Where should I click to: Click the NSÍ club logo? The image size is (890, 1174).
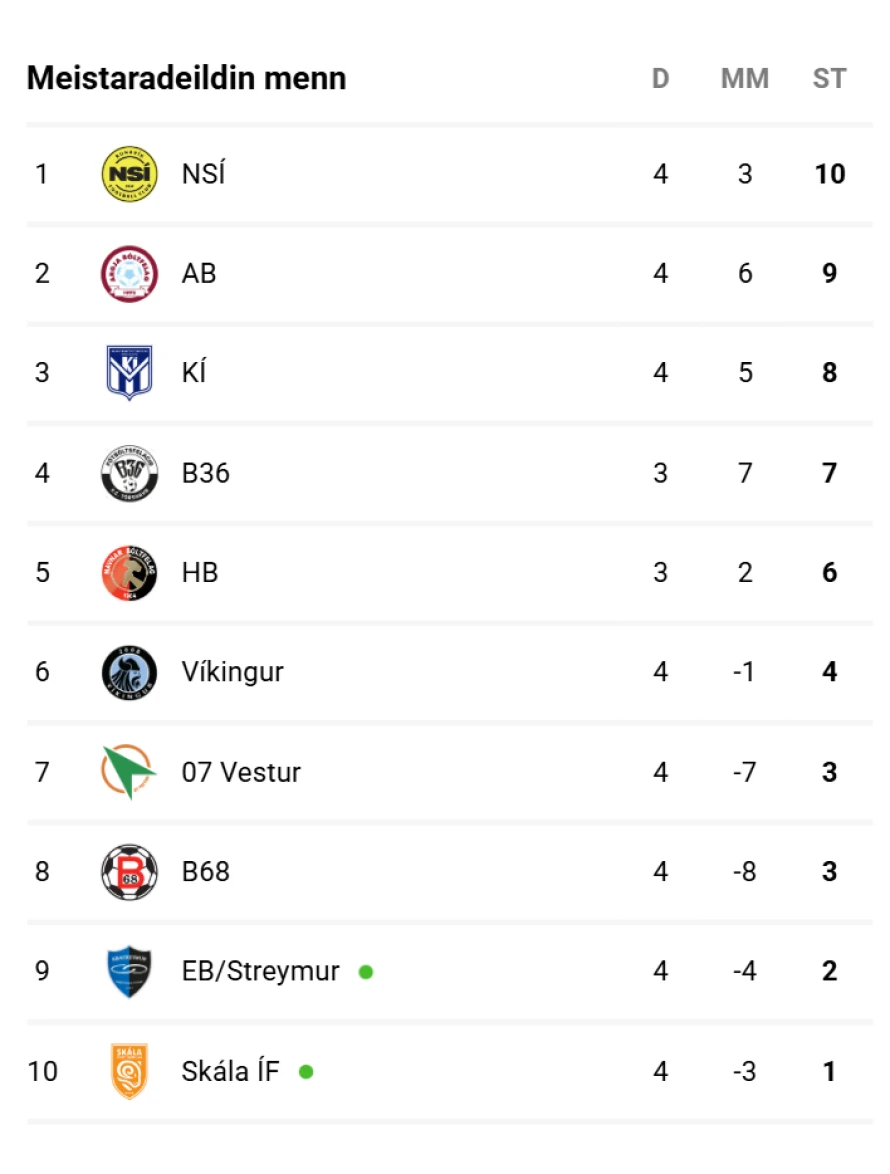click(x=129, y=174)
